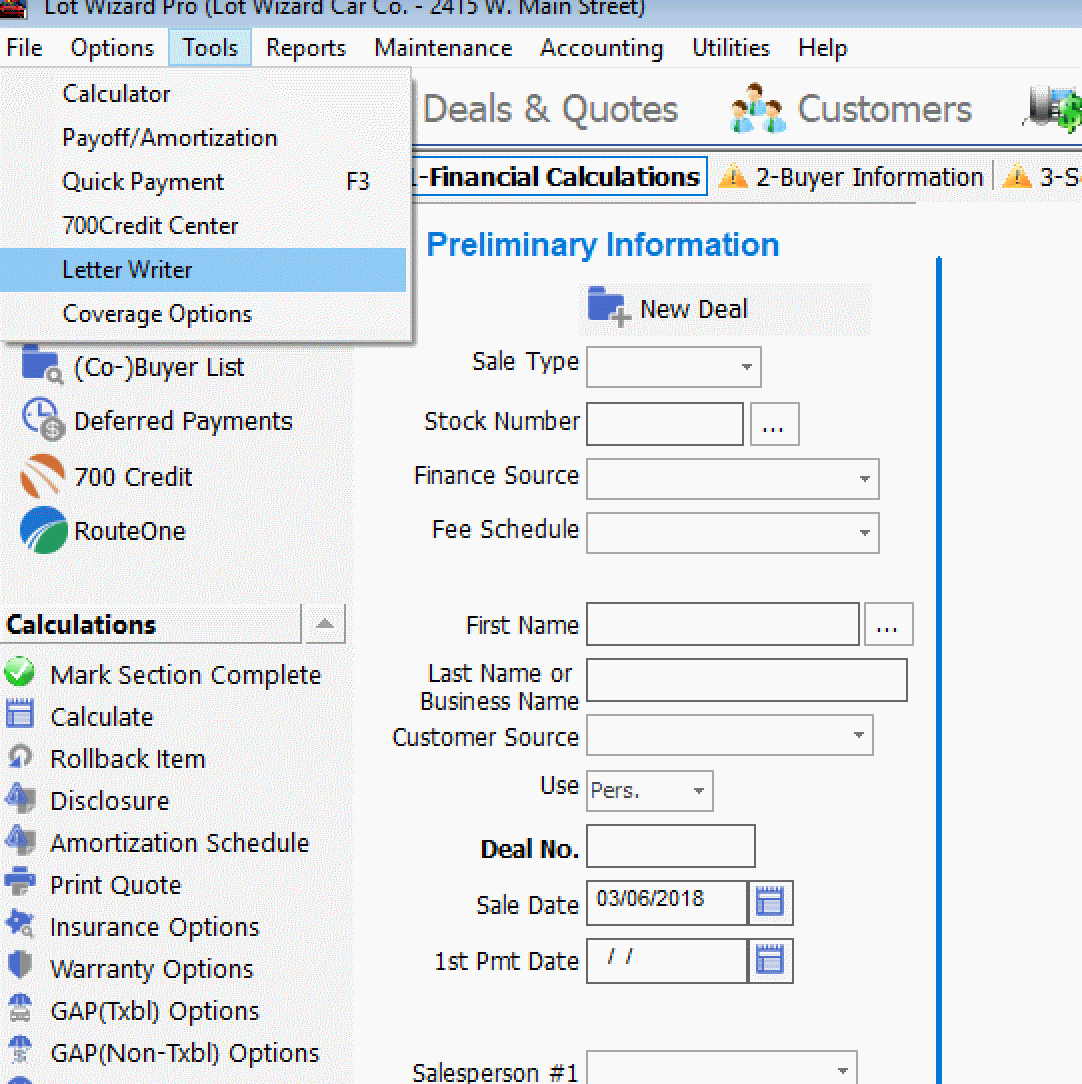
Task: Select Letter Writer from the Tools menu
Action: point(127,270)
